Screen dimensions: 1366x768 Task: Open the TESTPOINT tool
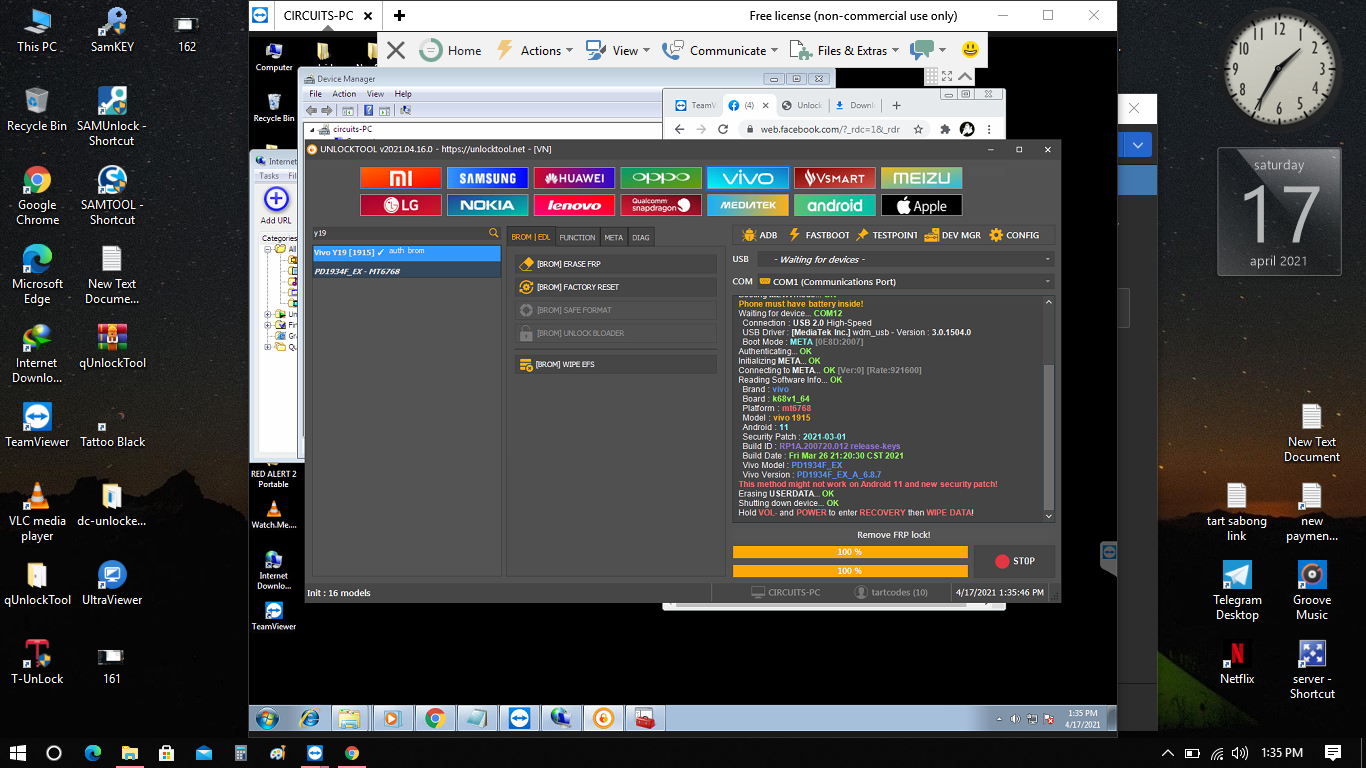pos(886,235)
